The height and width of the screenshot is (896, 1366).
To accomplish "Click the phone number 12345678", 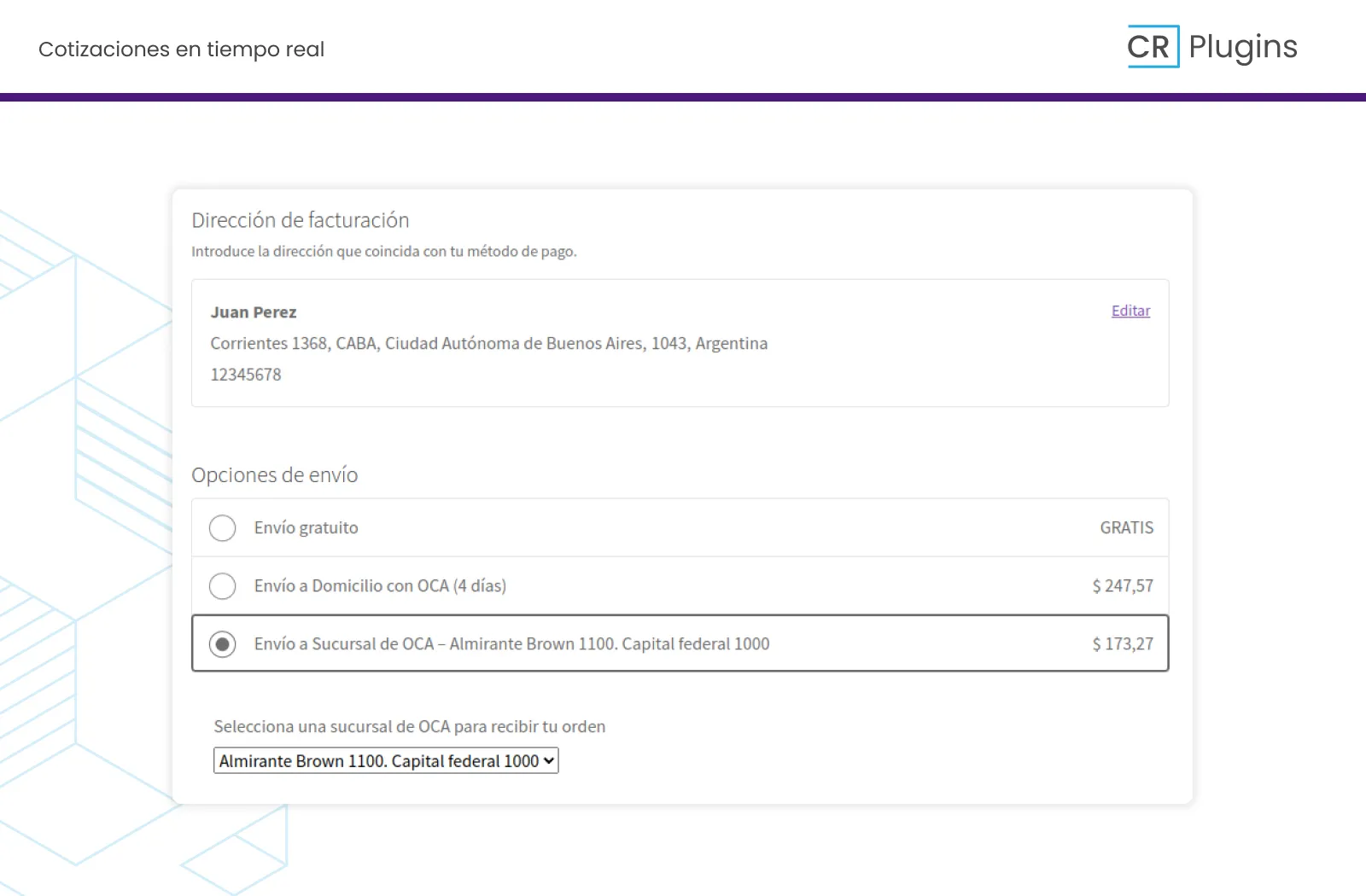I will click(246, 375).
